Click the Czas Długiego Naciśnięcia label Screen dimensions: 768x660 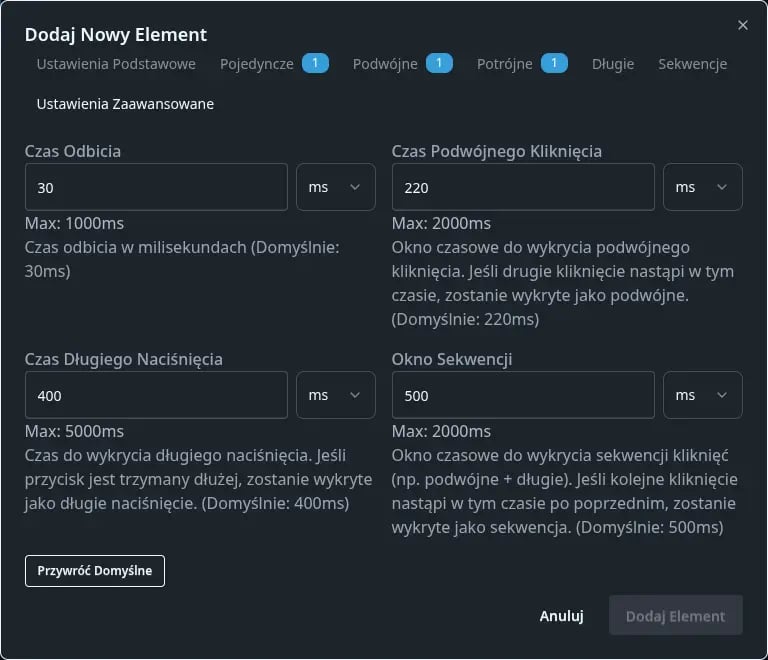123,359
